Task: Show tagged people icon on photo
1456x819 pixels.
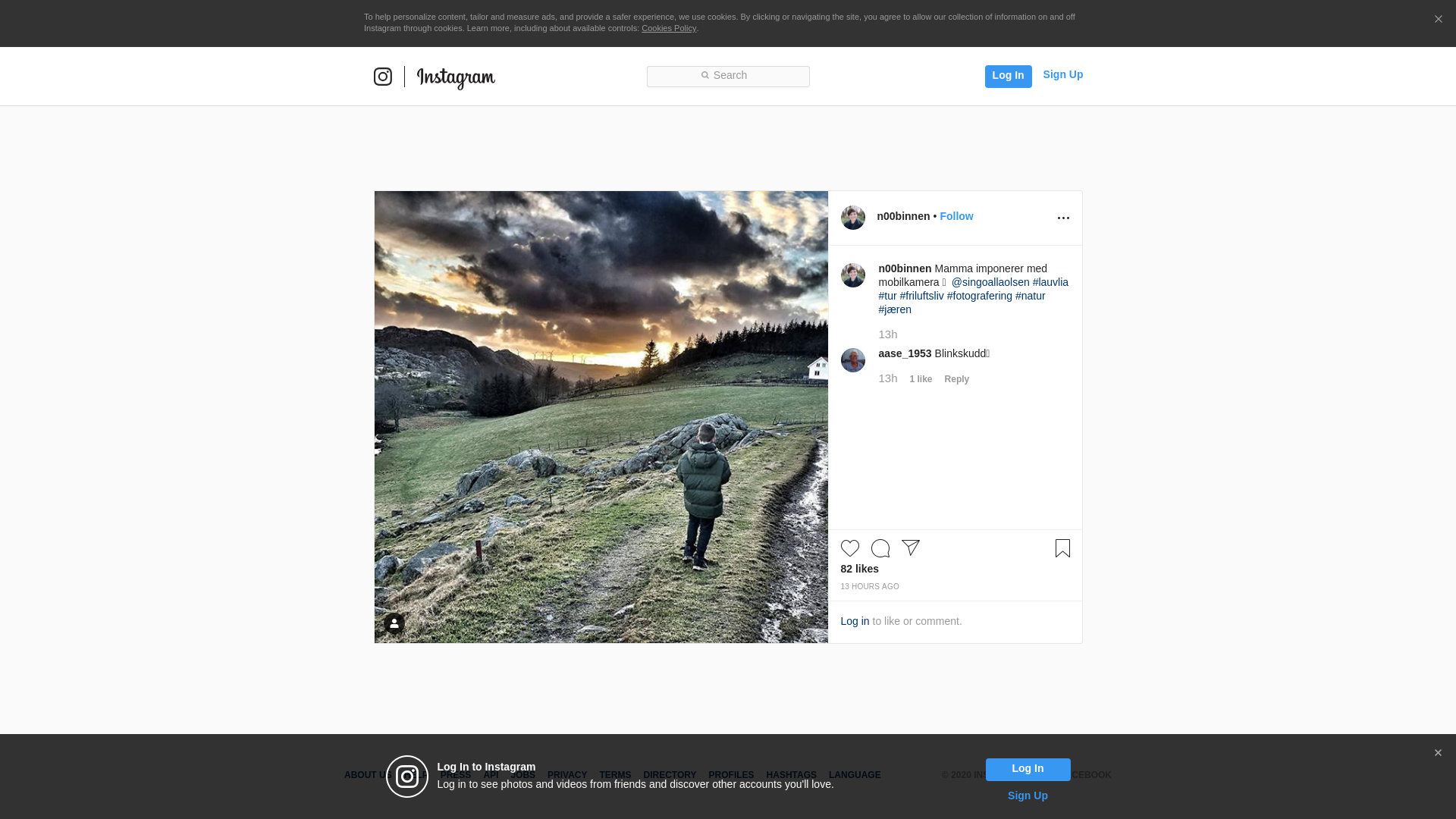Action: 394,623
